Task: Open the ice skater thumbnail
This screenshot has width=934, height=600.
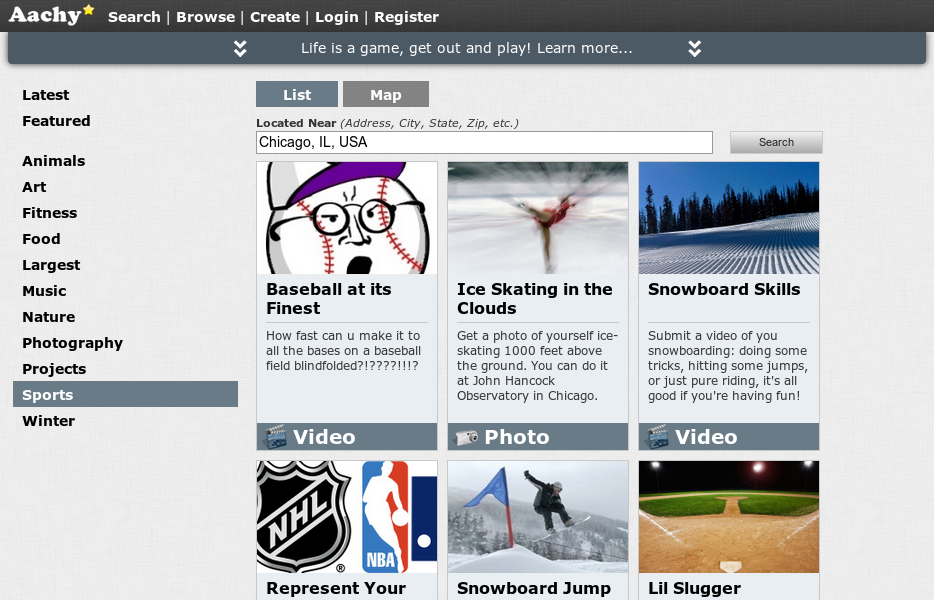Action: tap(538, 218)
